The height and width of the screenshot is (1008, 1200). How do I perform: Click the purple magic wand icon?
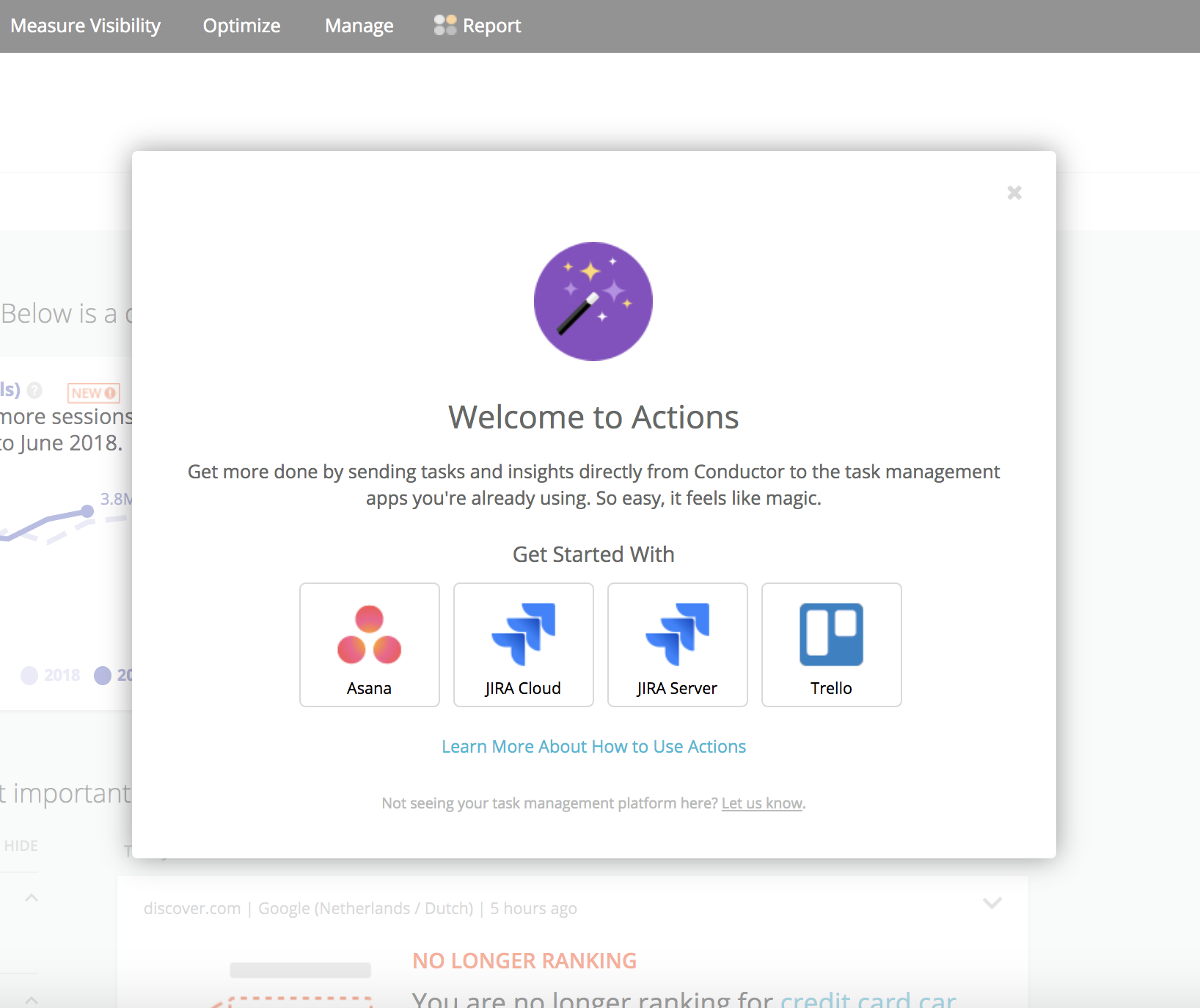pos(593,301)
